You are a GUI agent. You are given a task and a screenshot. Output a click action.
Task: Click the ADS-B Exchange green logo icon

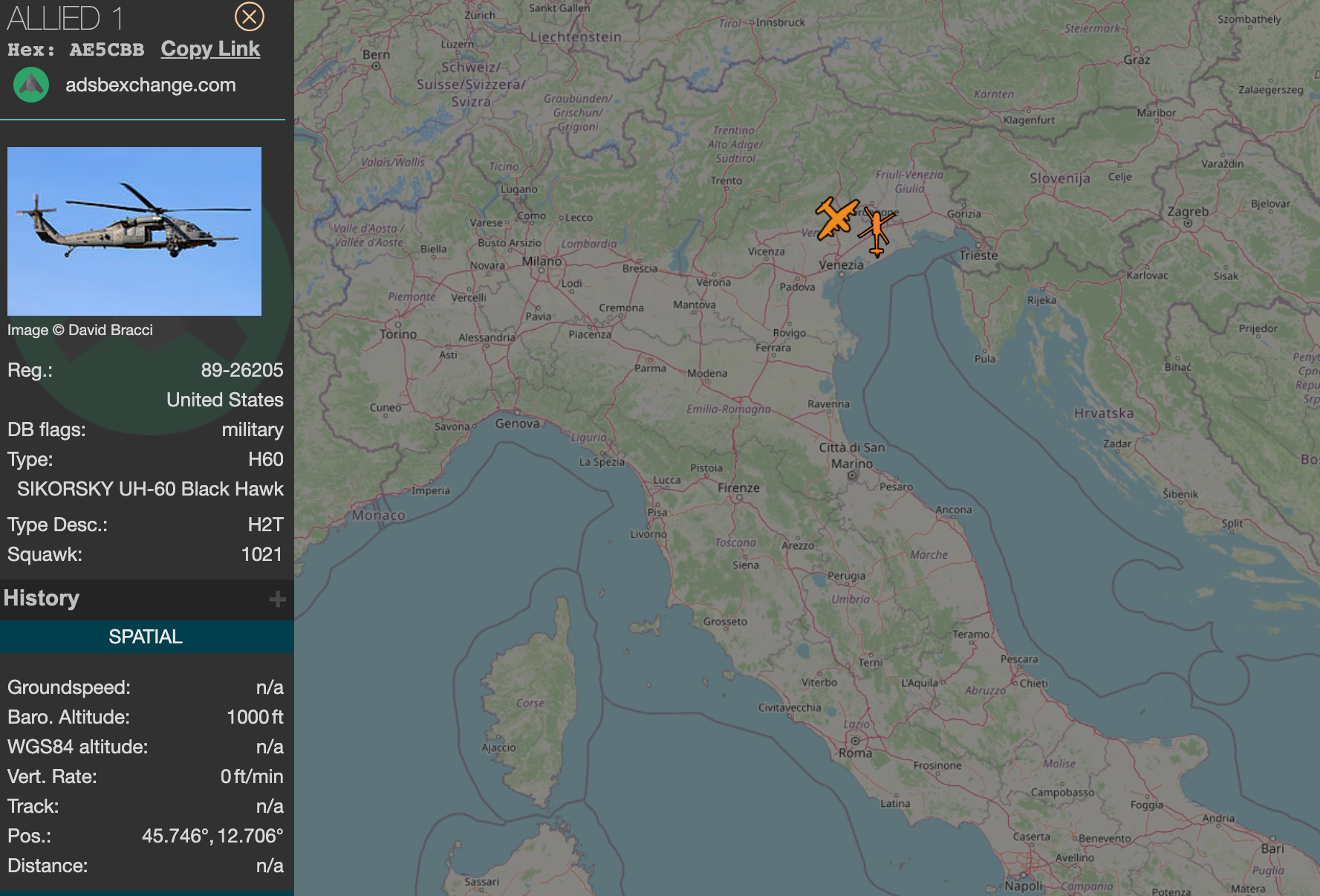31,85
